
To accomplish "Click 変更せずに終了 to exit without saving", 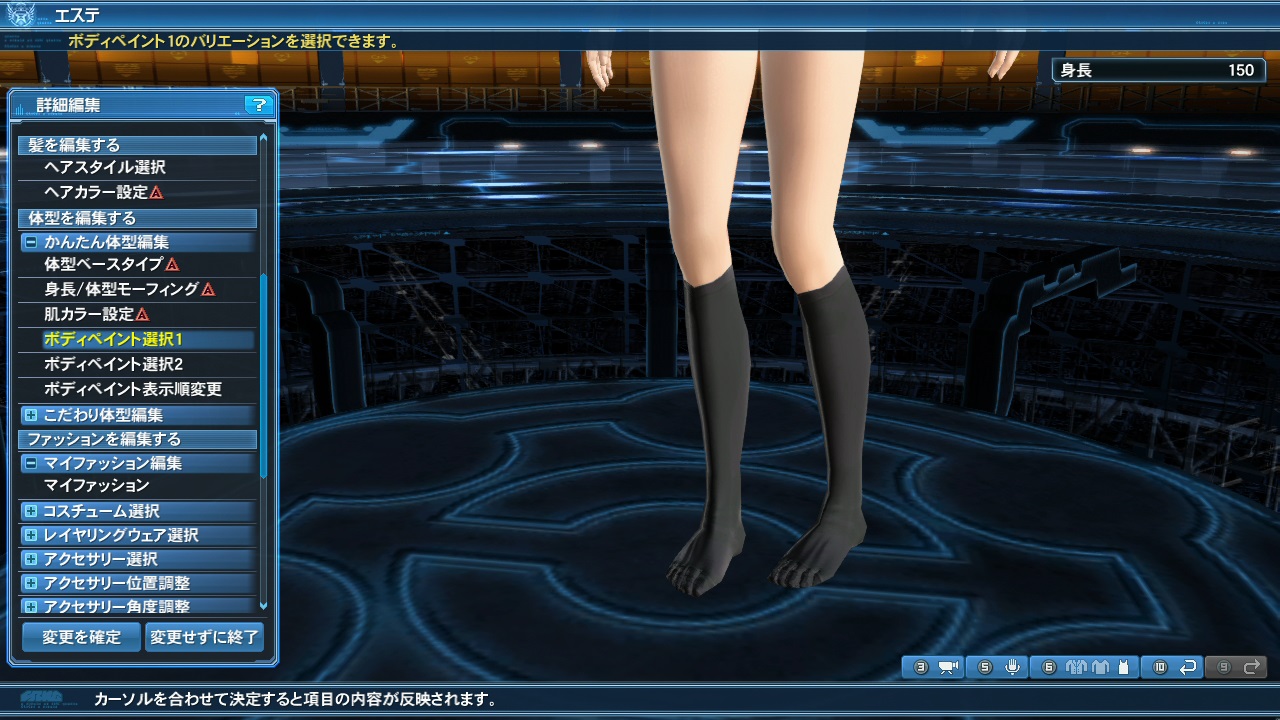I will click(205, 637).
